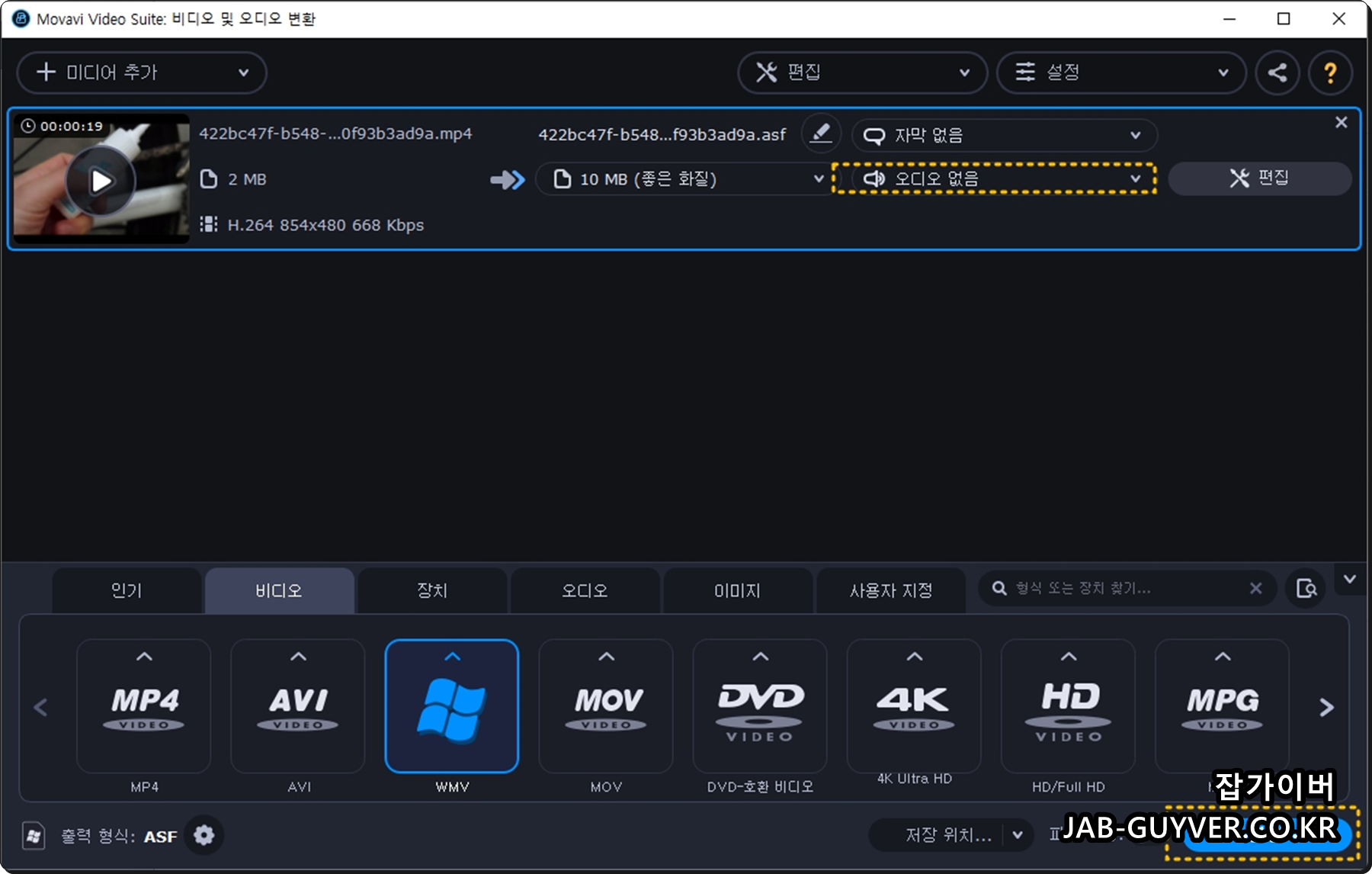Click the device detection icon beside search

(x=1306, y=588)
